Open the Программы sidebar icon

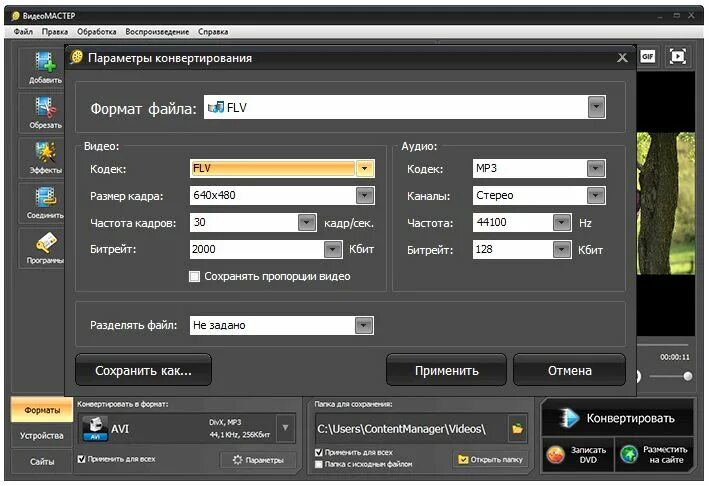click(45, 243)
